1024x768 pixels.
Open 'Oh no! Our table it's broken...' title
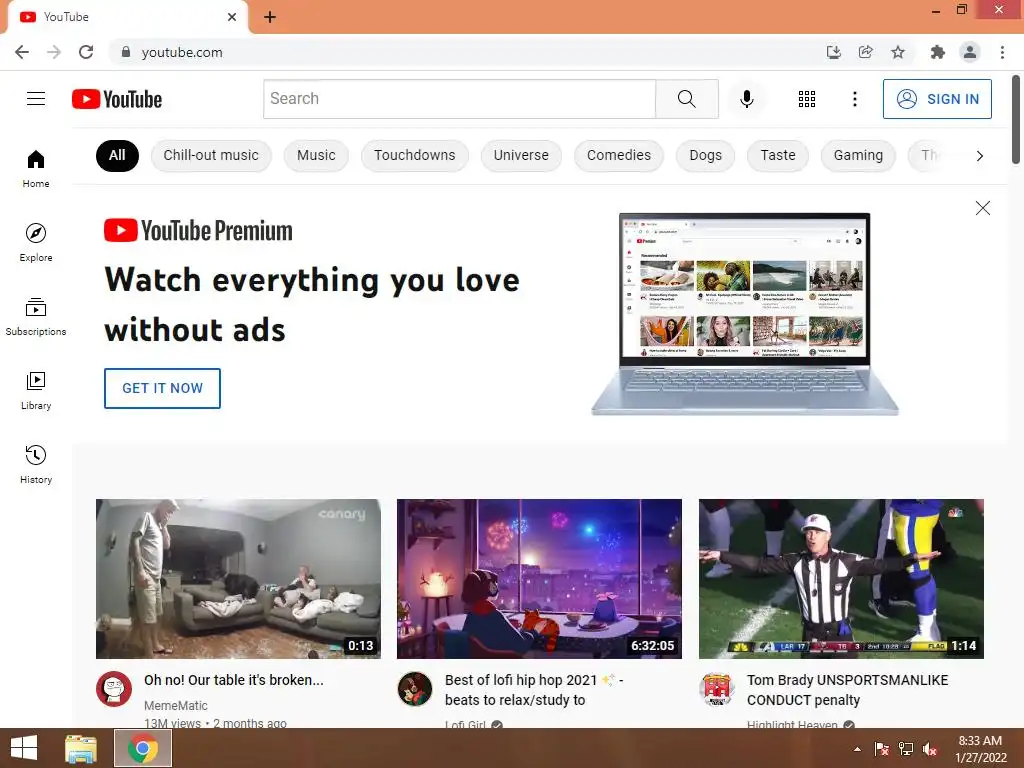pyautogui.click(x=234, y=680)
